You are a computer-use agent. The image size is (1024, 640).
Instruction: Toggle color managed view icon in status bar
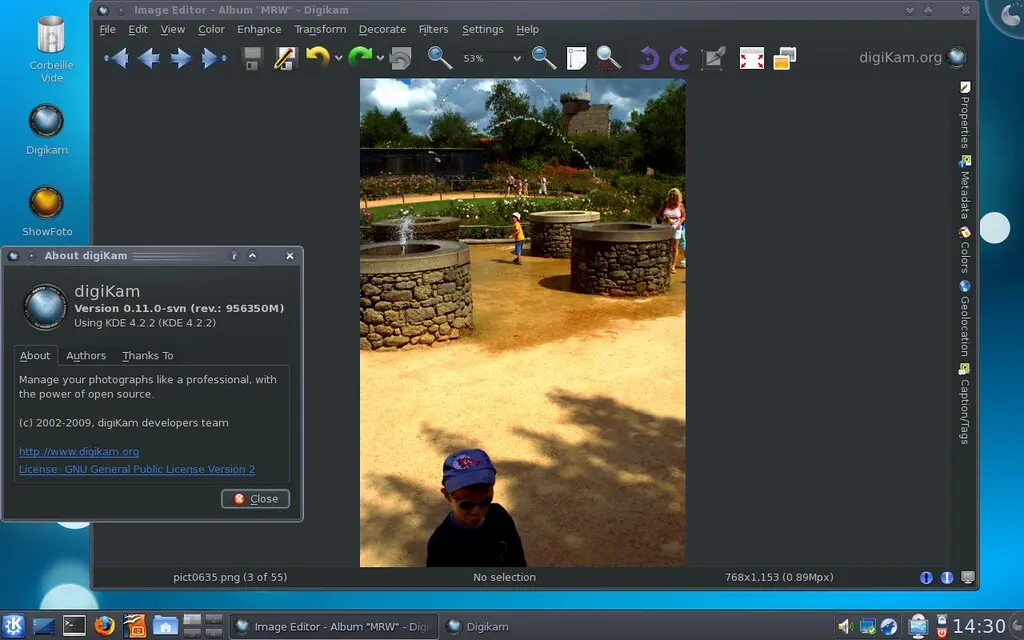(967, 577)
